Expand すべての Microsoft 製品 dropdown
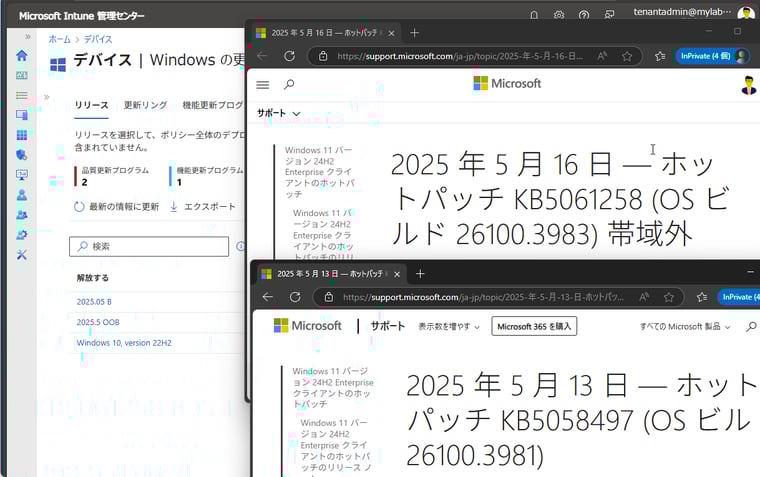The width and height of the screenshot is (760, 477). coord(685,327)
